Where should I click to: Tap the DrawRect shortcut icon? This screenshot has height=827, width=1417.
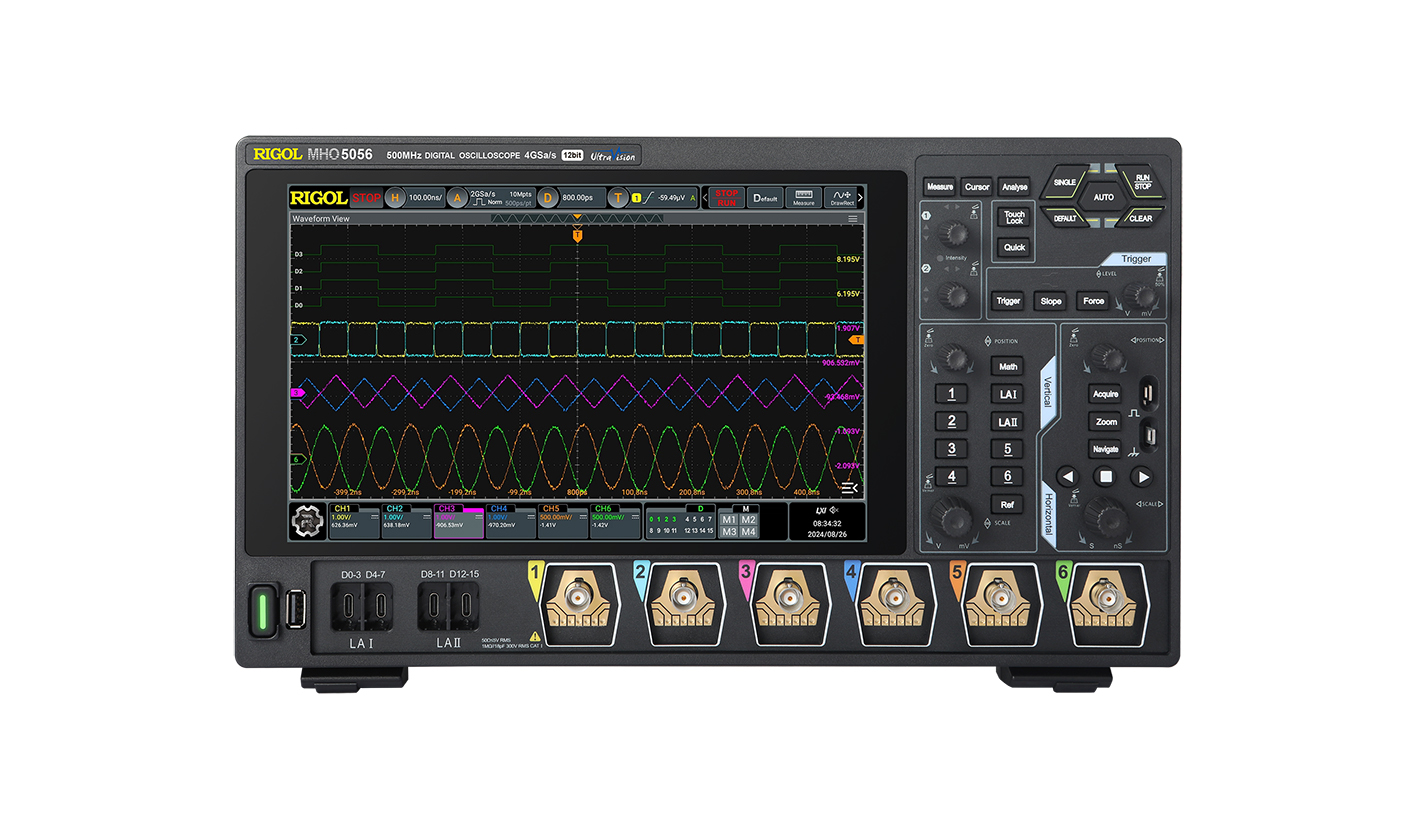pos(841,198)
